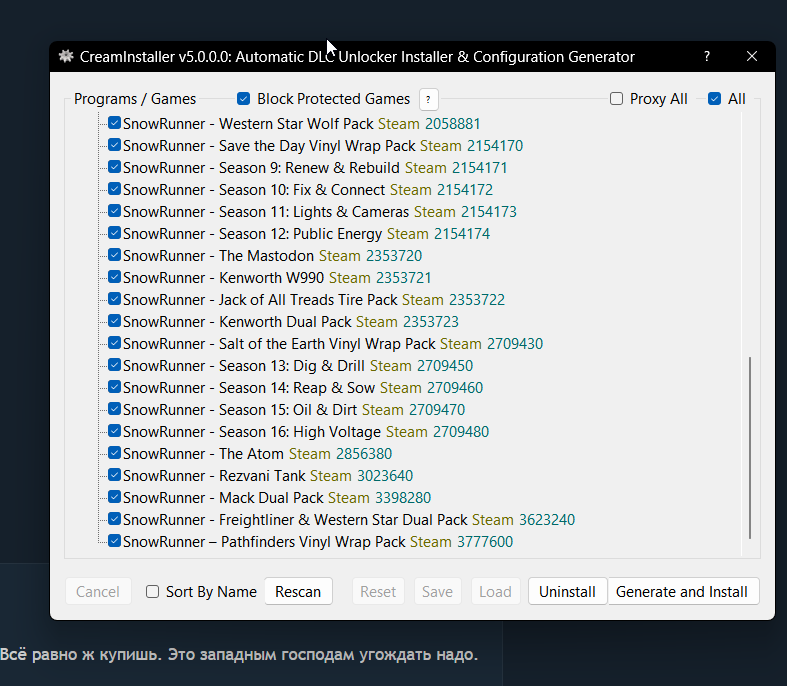Click the Uninstall button

pyautogui.click(x=567, y=592)
